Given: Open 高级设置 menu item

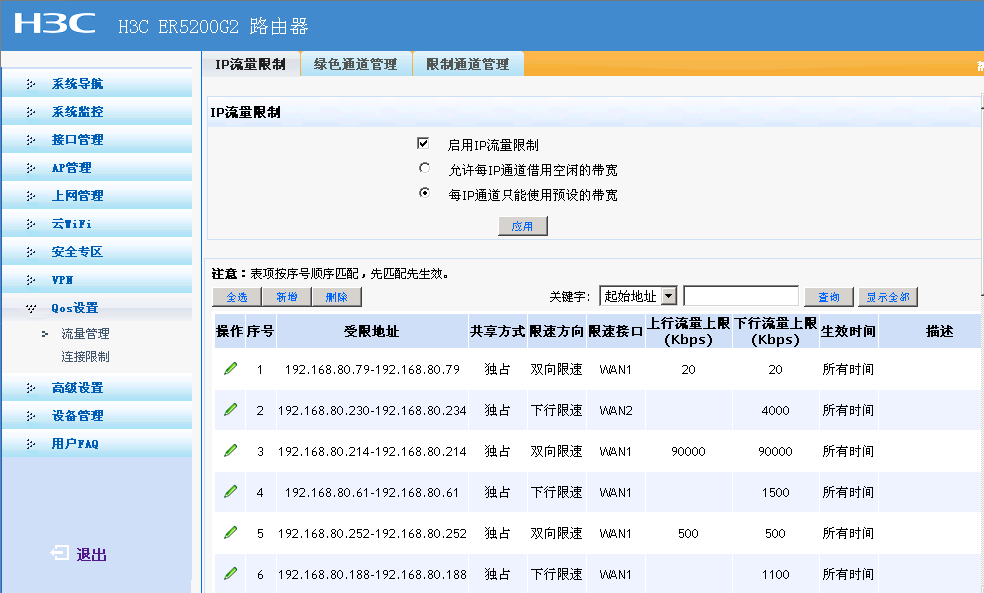Looking at the screenshot, I should [x=77, y=388].
